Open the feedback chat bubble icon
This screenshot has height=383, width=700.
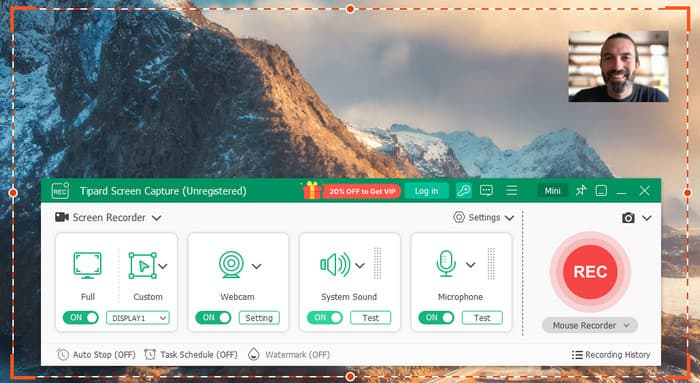486,191
